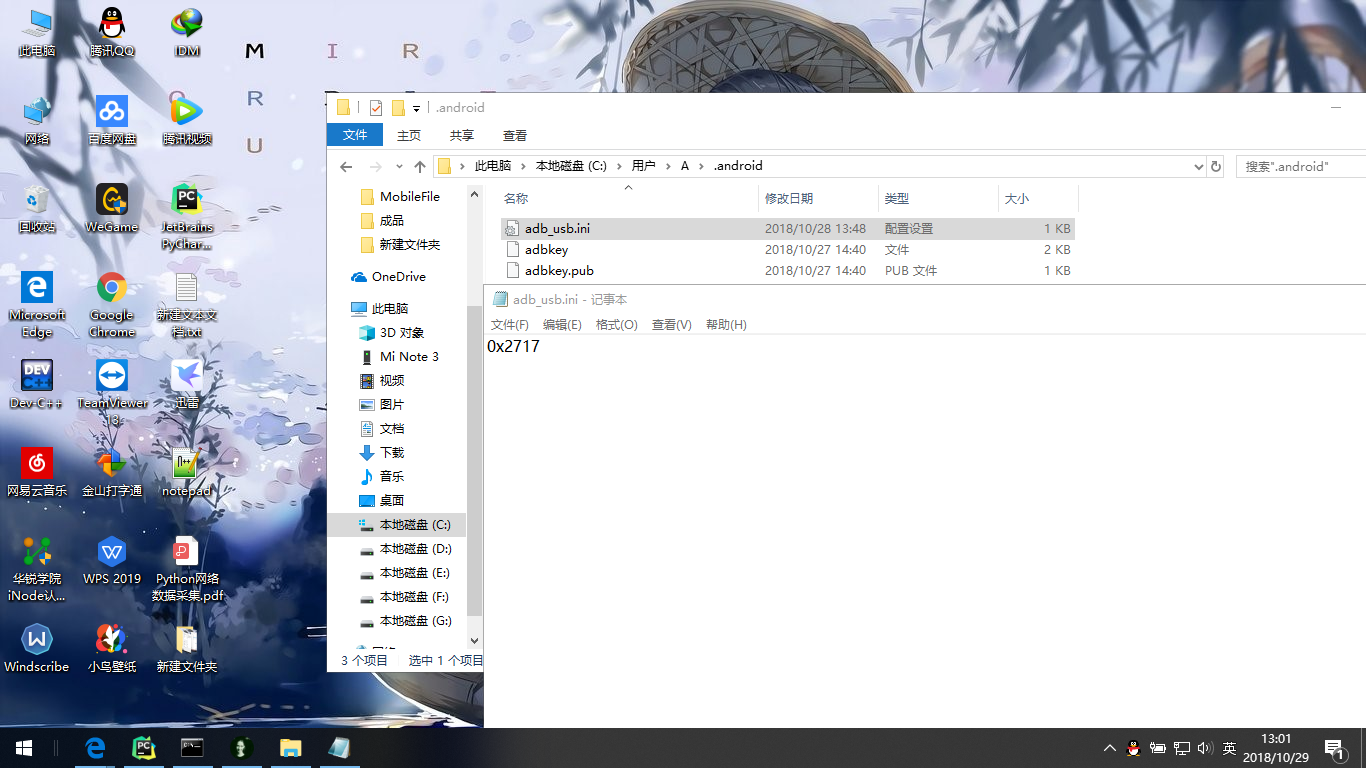Open Notepad's 帮助(H) menu

(x=726, y=325)
